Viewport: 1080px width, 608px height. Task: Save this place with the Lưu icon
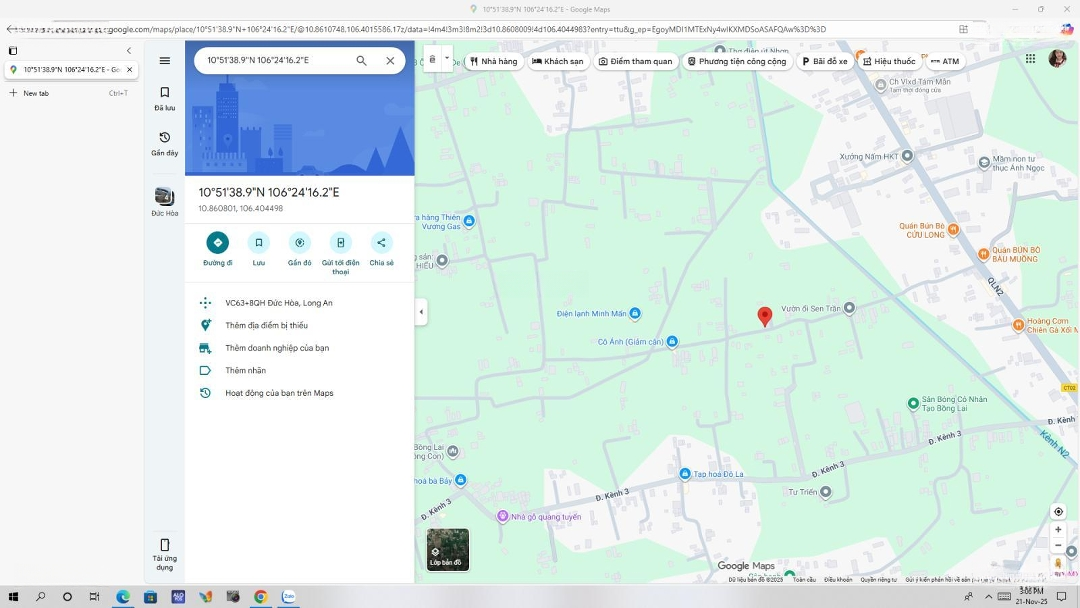[x=259, y=243]
